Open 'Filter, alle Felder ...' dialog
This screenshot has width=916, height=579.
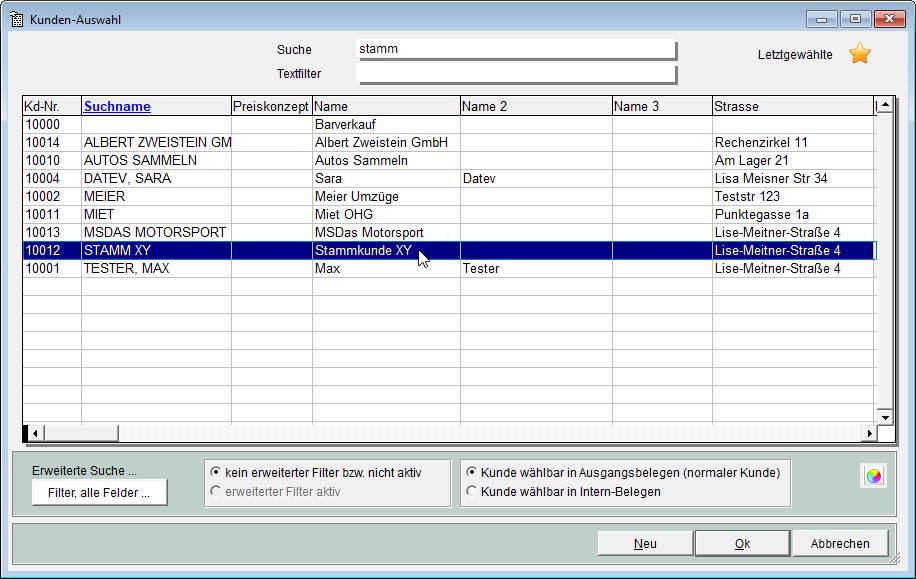point(99,493)
